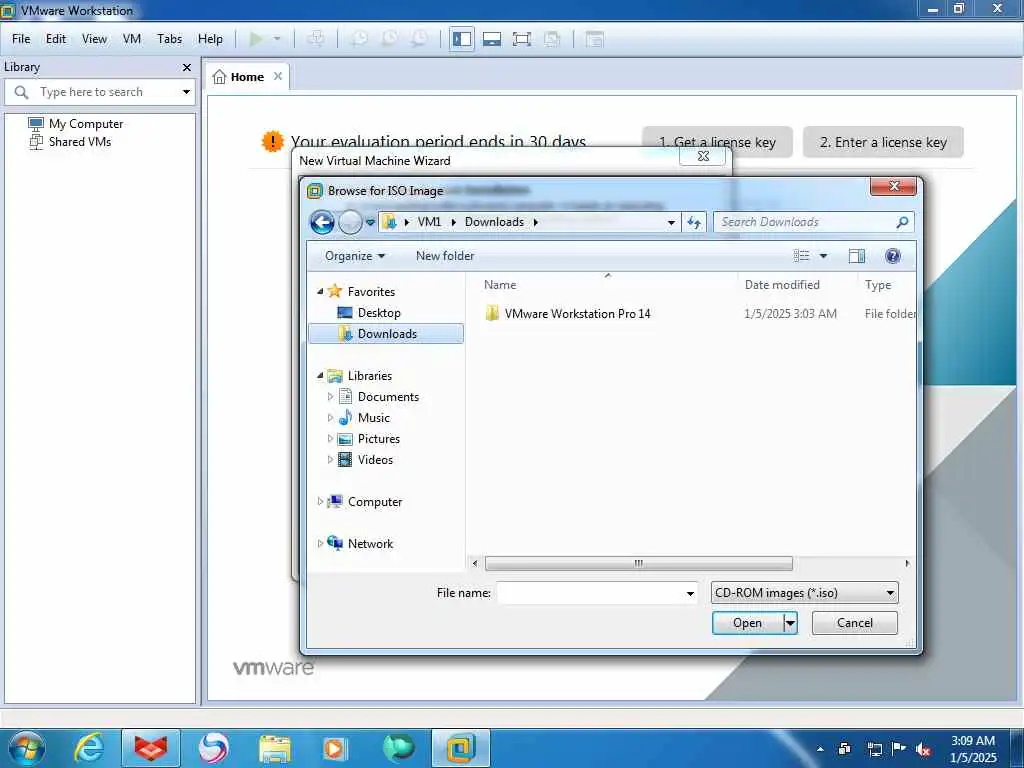Open the Edit menu in VMware Workstation
1024x768 pixels.
(x=56, y=39)
